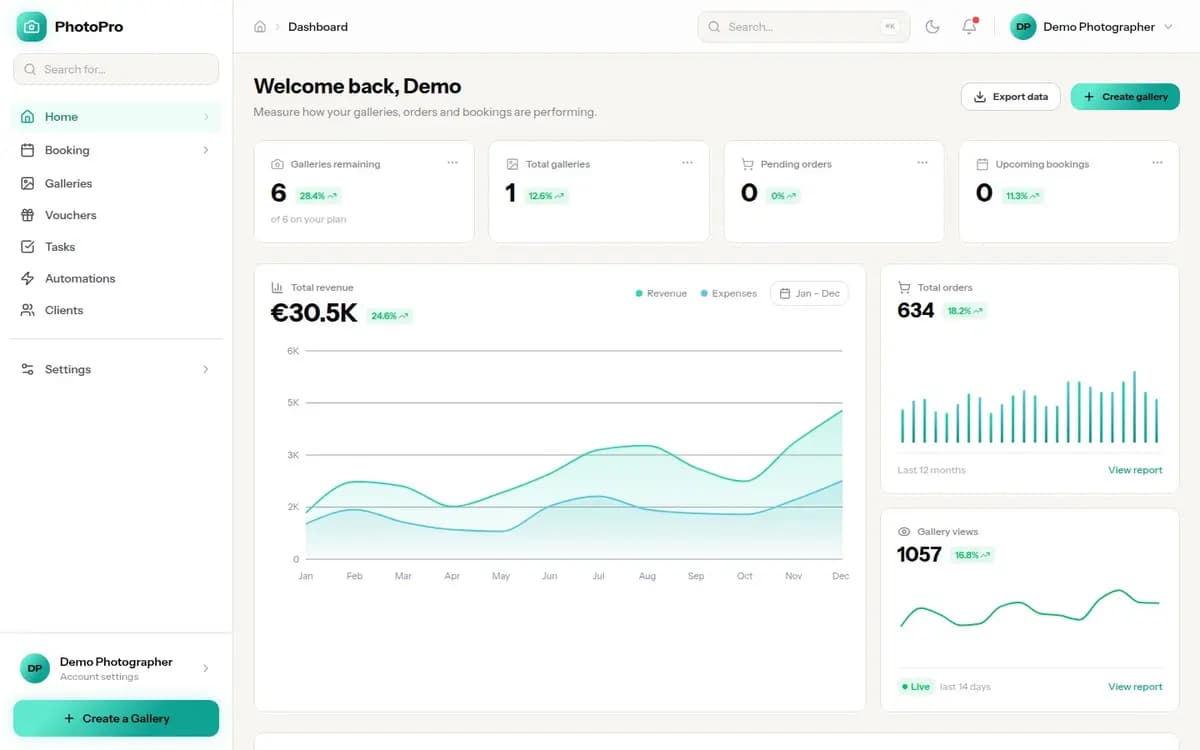Open the notifications bell icon
This screenshot has width=1200, height=750.
tap(969, 27)
